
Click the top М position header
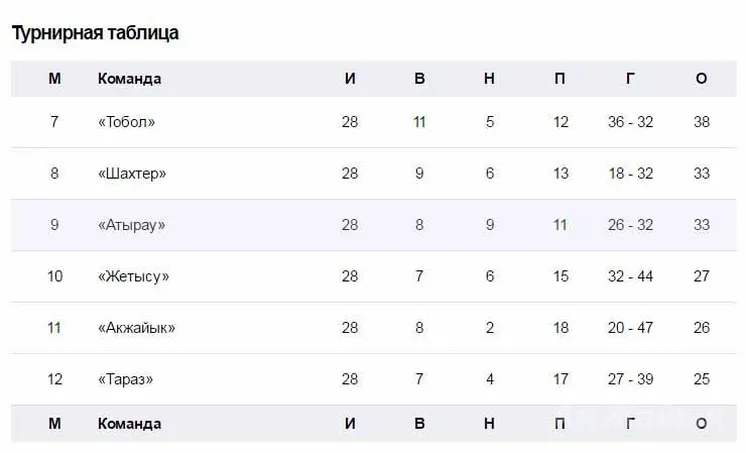(54, 79)
